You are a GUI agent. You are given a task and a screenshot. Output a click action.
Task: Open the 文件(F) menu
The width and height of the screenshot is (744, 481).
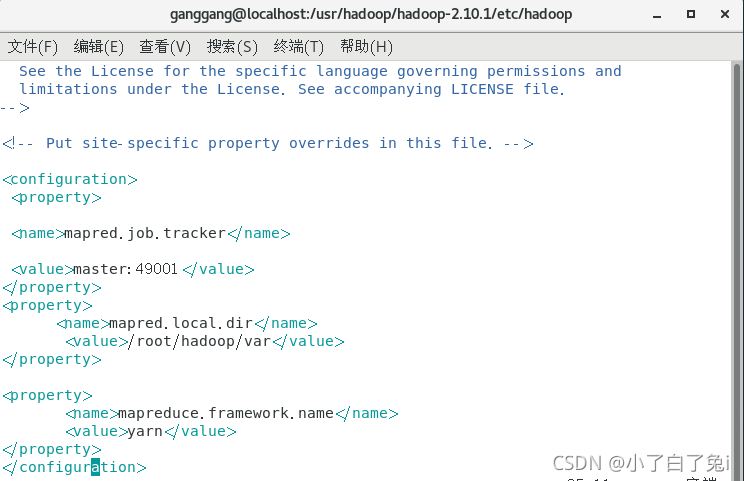point(32,47)
